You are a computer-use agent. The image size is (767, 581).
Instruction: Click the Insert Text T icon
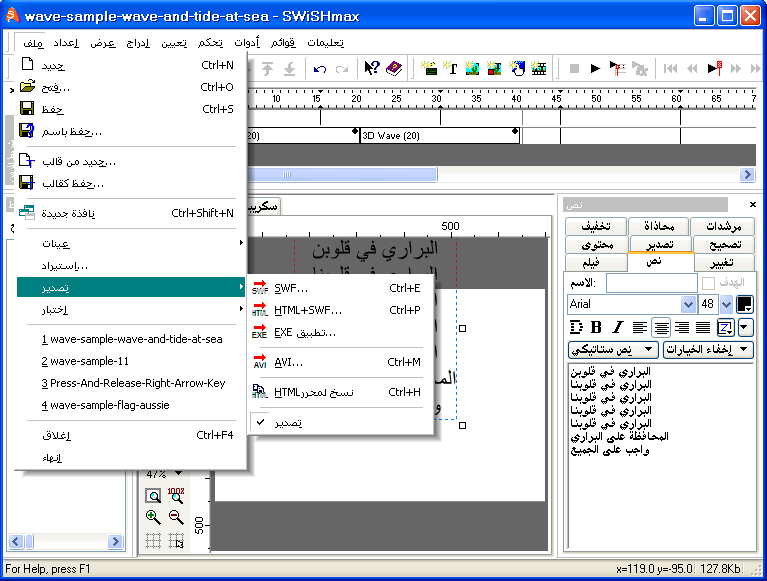(451, 68)
